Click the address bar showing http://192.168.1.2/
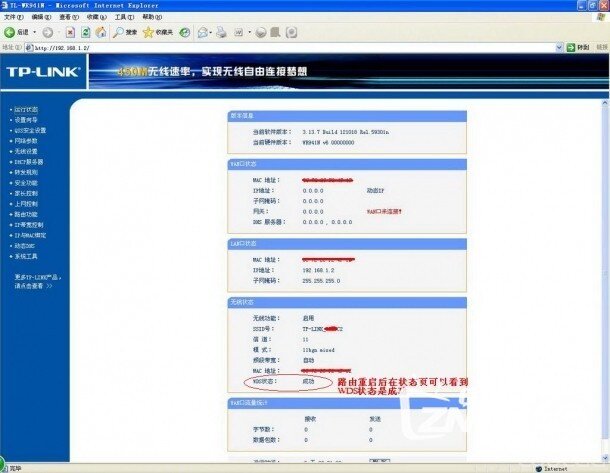This screenshot has height=473, width=610. [294, 48]
